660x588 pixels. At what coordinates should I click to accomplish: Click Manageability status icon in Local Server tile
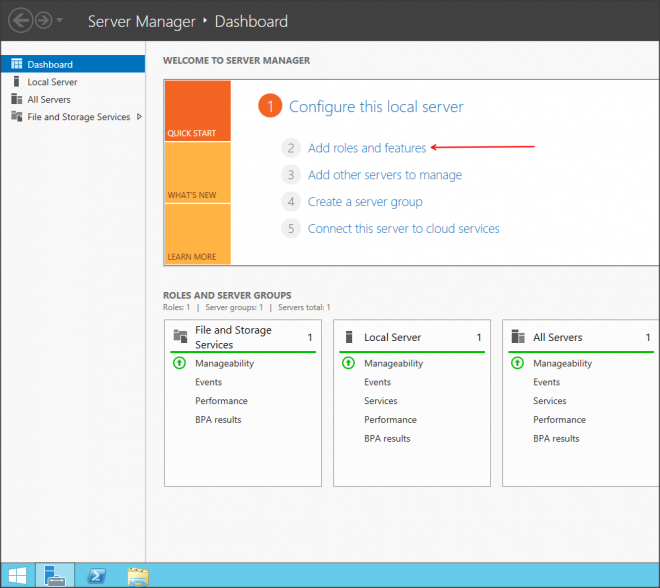348,363
